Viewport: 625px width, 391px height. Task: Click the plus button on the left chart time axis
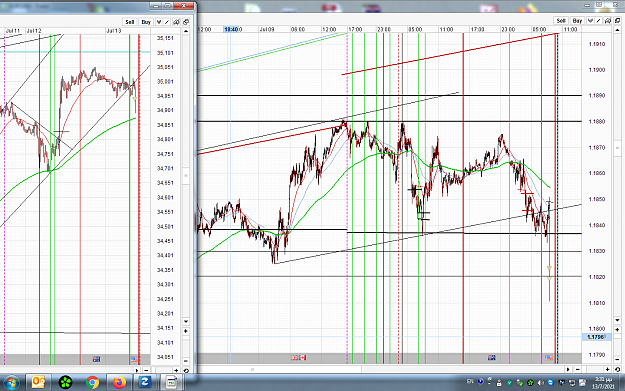click(x=176, y=370)
